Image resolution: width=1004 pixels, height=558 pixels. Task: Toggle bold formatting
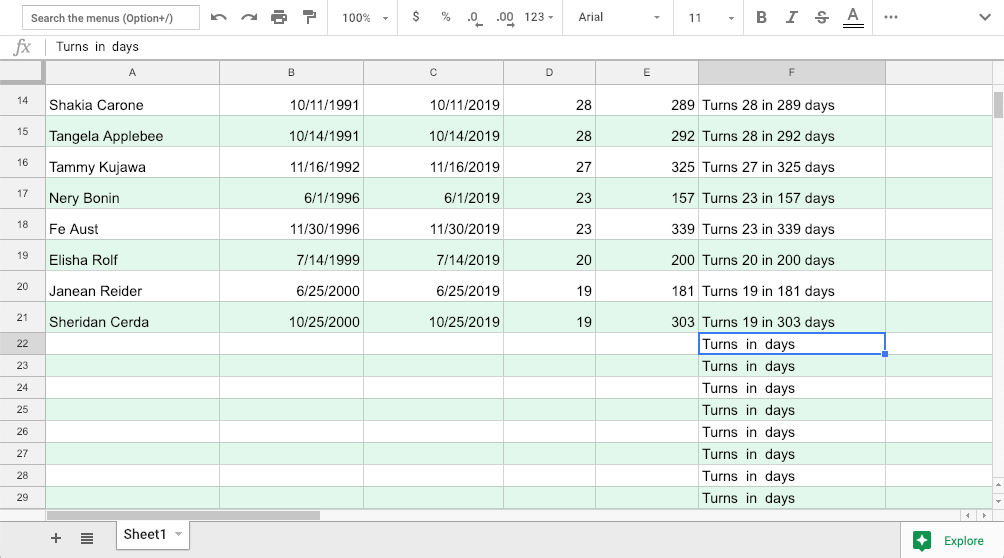click(762, 18)
